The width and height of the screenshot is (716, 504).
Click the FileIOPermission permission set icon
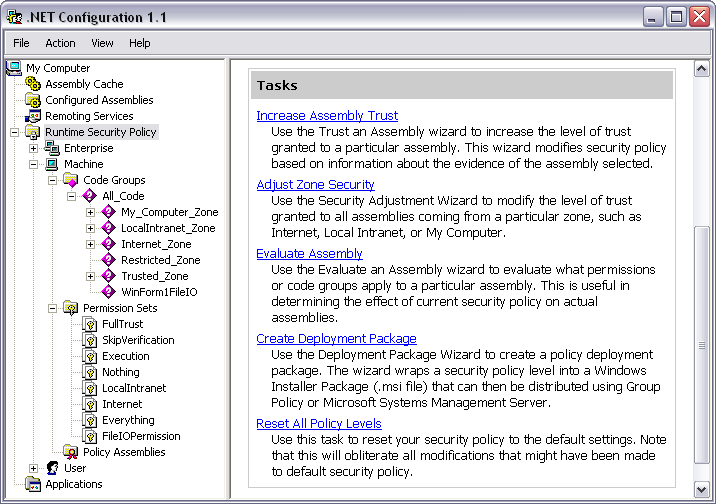90,436
